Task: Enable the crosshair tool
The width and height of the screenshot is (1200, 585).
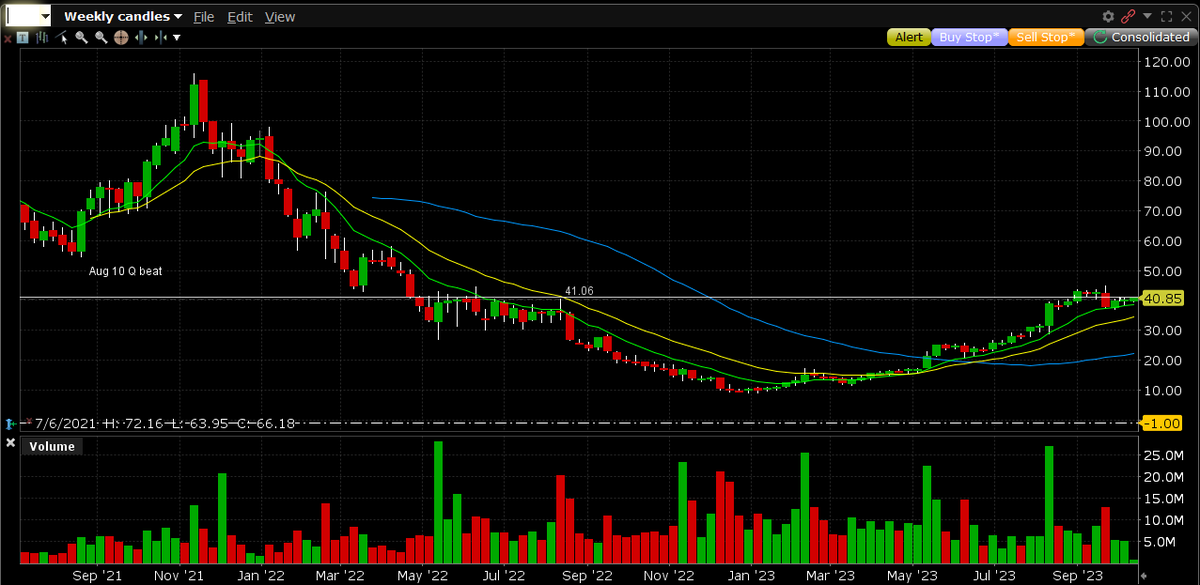Action: tap(121, 37)
